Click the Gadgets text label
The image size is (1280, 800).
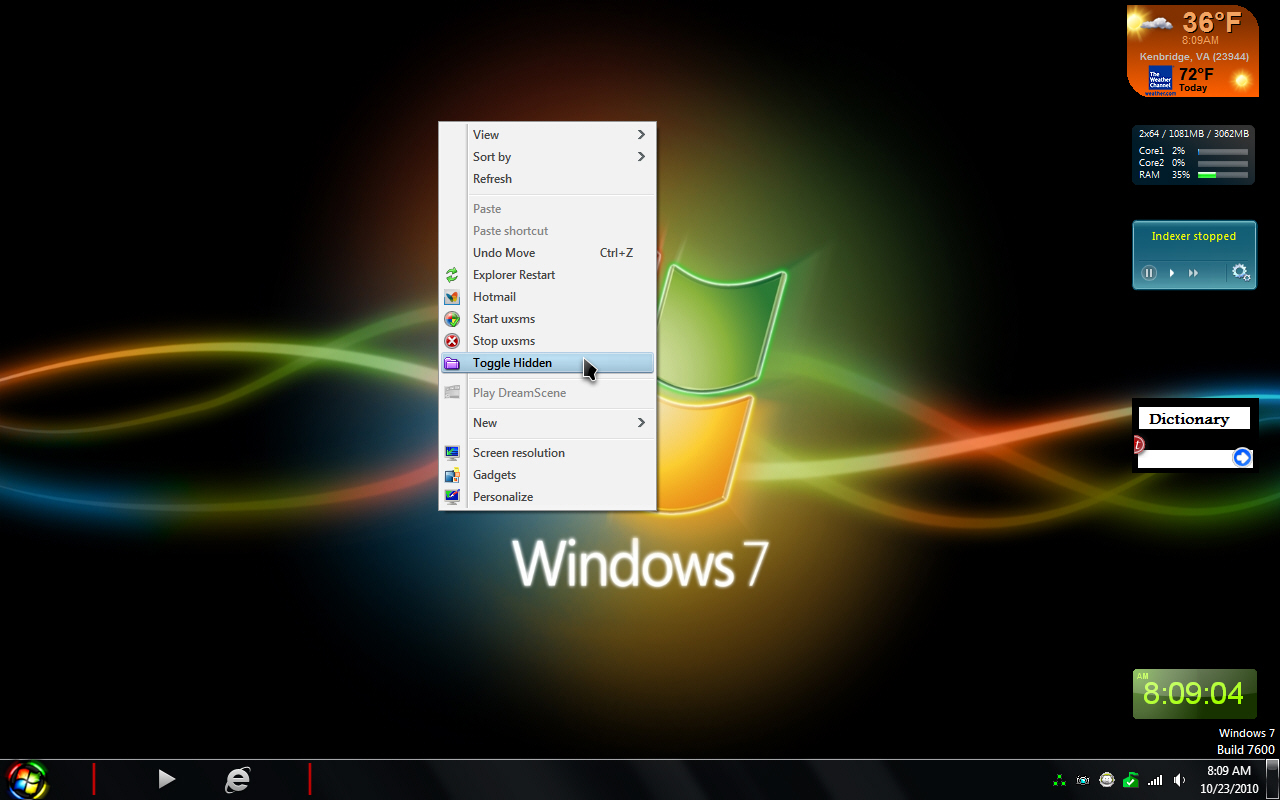pyautogui.click(x=495, y=475)
